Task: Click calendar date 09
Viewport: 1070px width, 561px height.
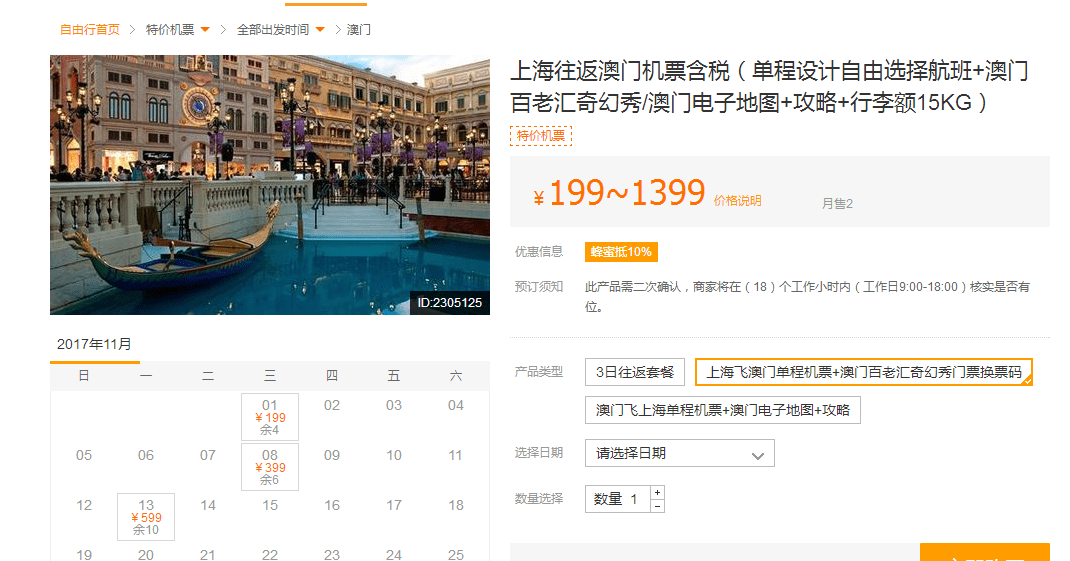Action: (x=332, y=455)
